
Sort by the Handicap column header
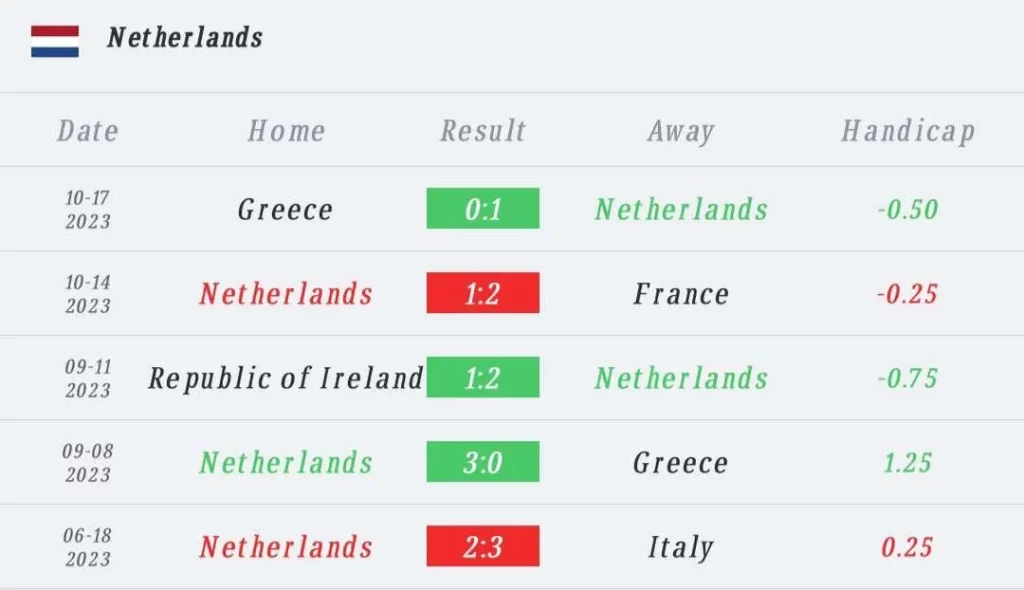point(908,131)
